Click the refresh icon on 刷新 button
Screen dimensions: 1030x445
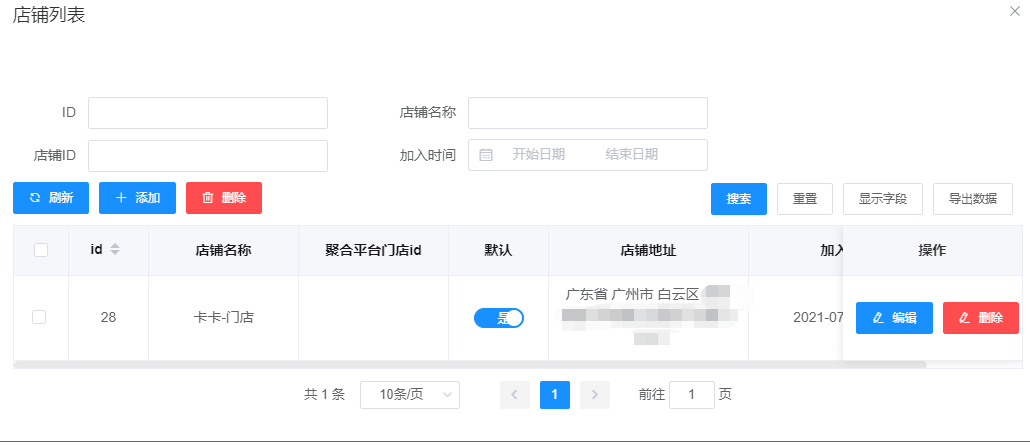point(35,198)
